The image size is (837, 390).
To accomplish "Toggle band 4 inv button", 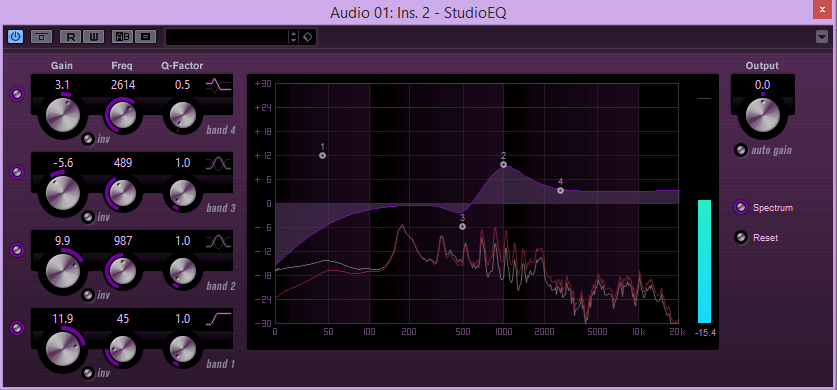I will 88,139.
